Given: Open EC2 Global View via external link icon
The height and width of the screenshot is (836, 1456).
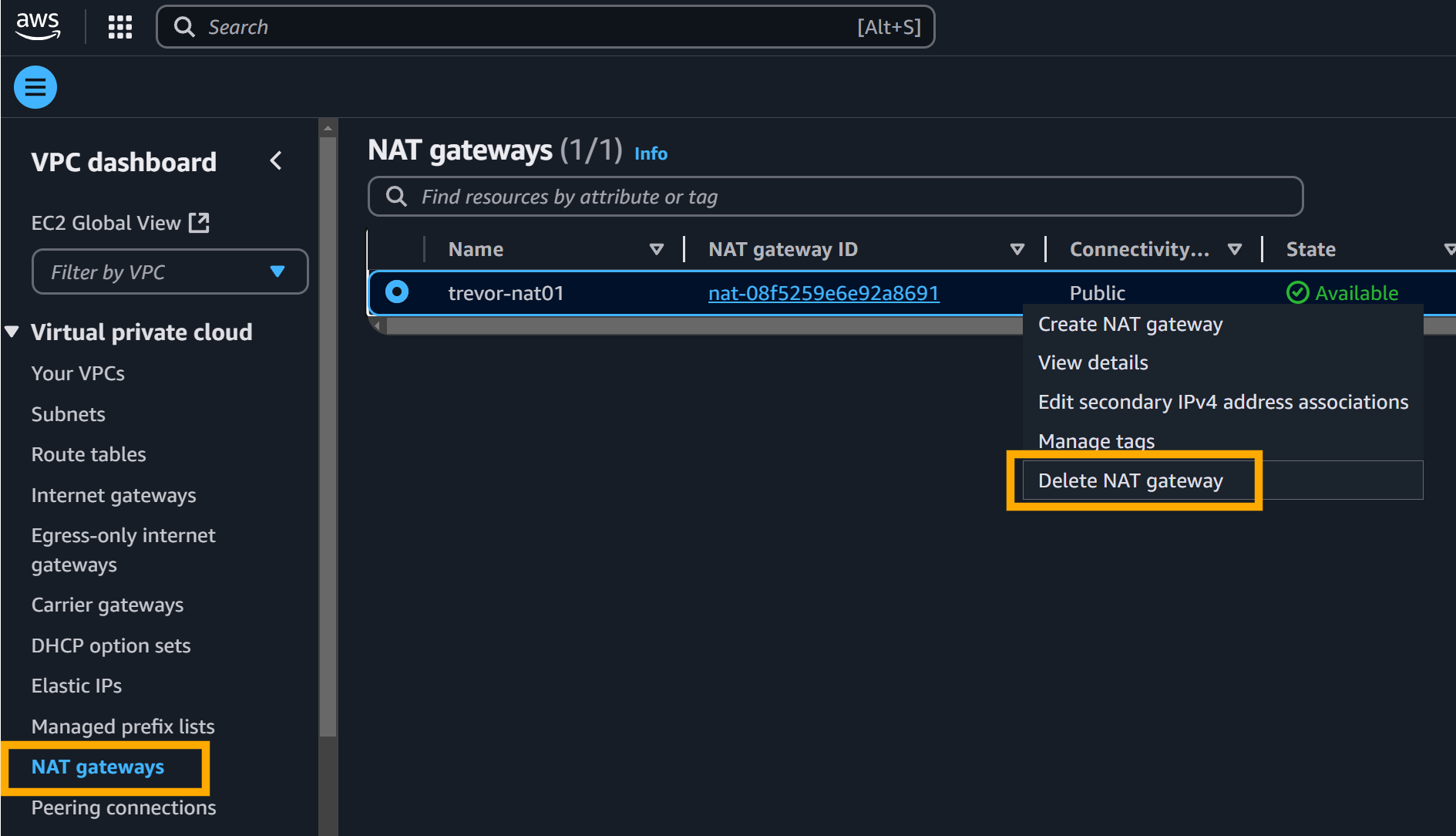Looking at the screenshot, I should coord(200,222).
